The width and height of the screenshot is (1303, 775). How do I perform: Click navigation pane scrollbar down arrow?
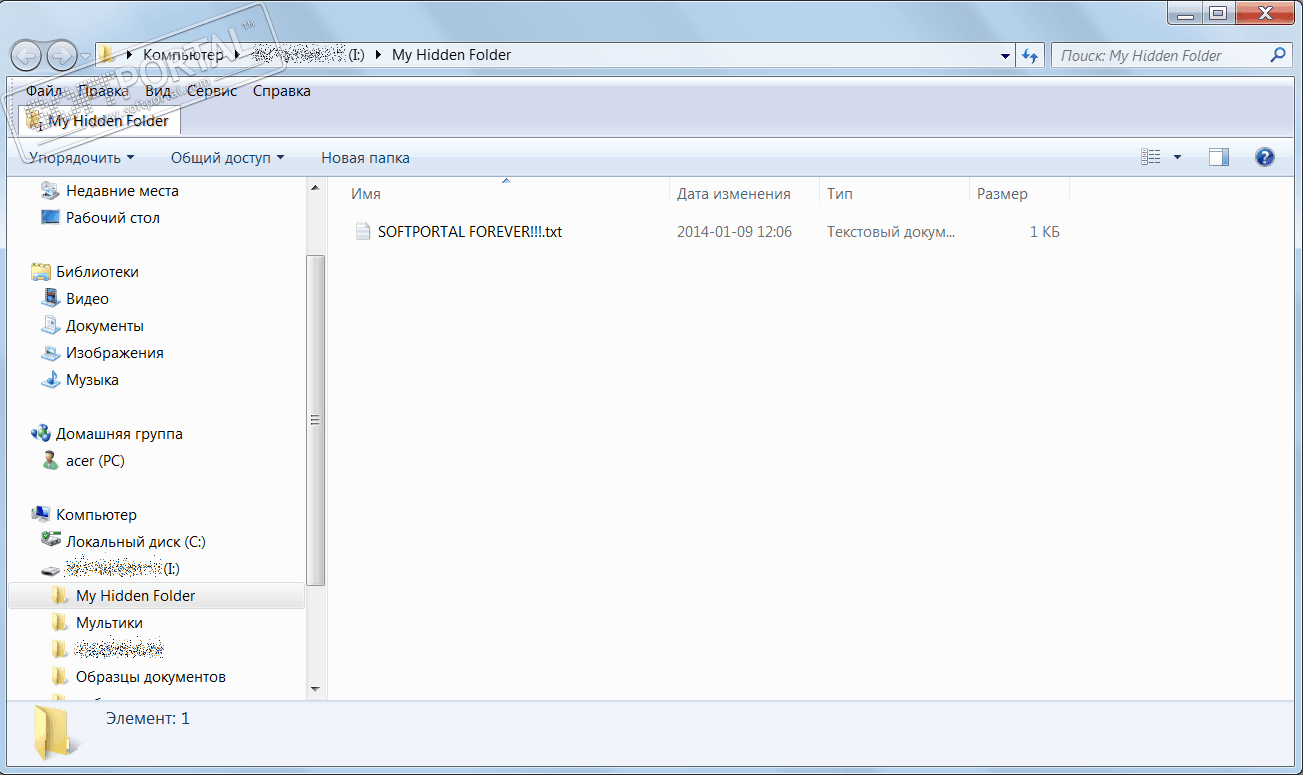point(315,689)
